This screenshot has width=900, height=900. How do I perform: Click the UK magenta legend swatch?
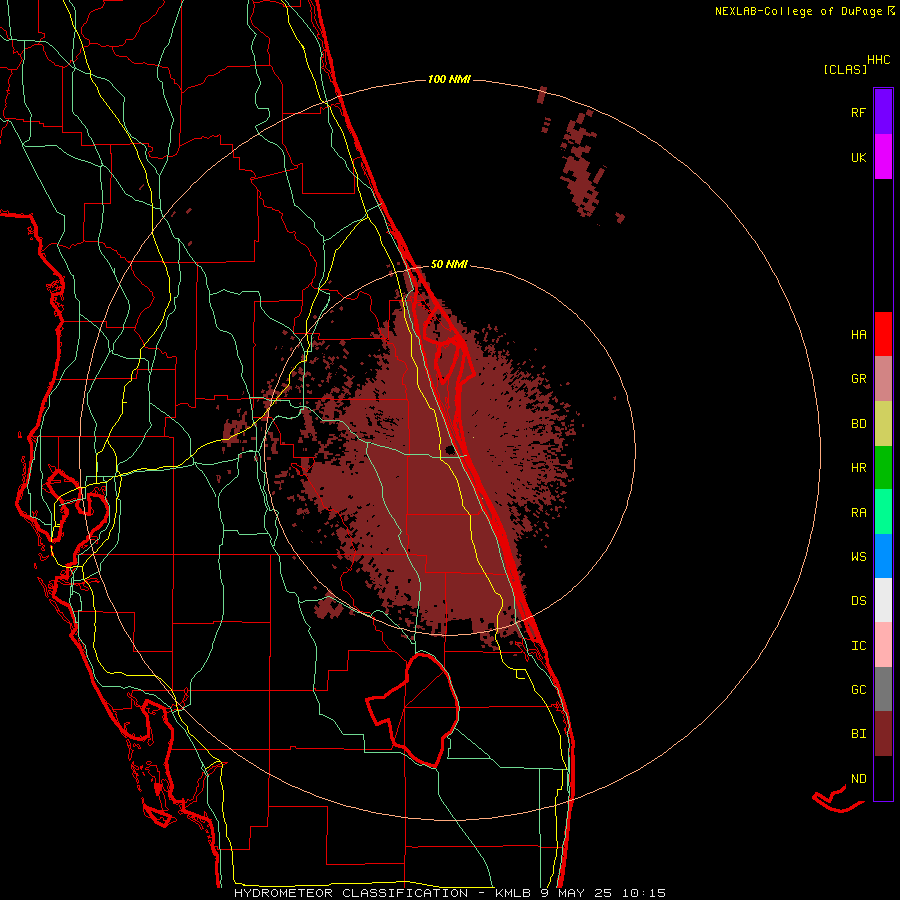(883, 157)
